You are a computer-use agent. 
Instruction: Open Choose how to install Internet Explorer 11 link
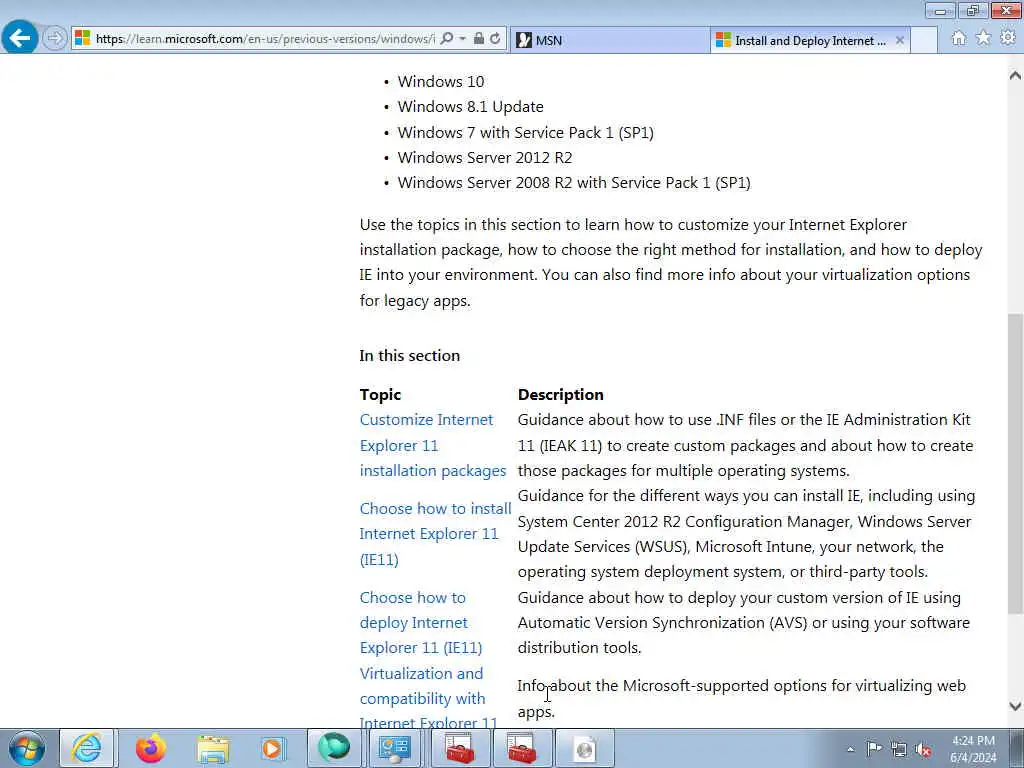click(436, 534)
